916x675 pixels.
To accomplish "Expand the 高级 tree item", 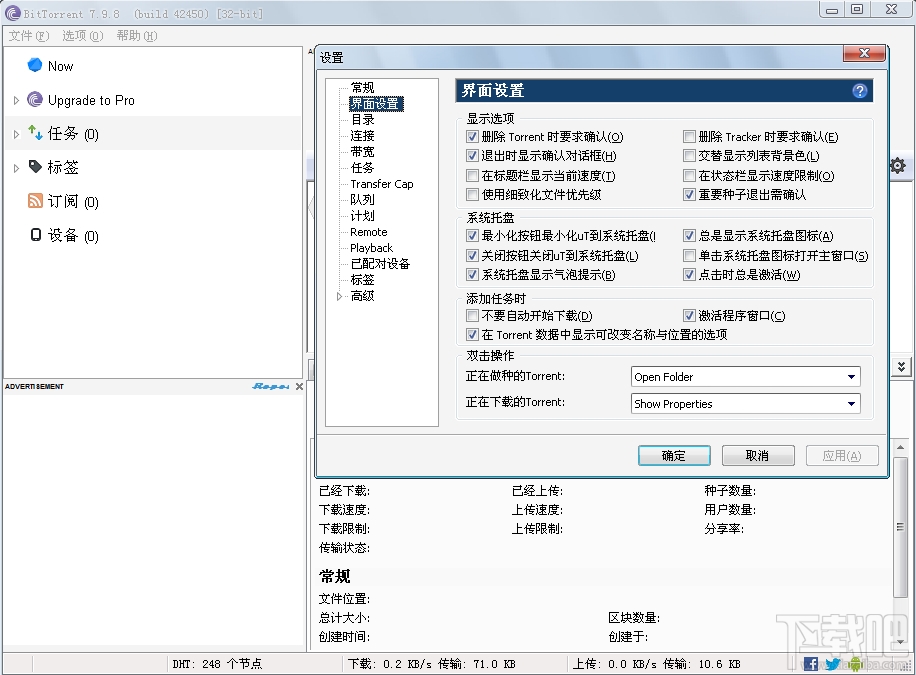I will pyautogui.click(x=340, y=295).
